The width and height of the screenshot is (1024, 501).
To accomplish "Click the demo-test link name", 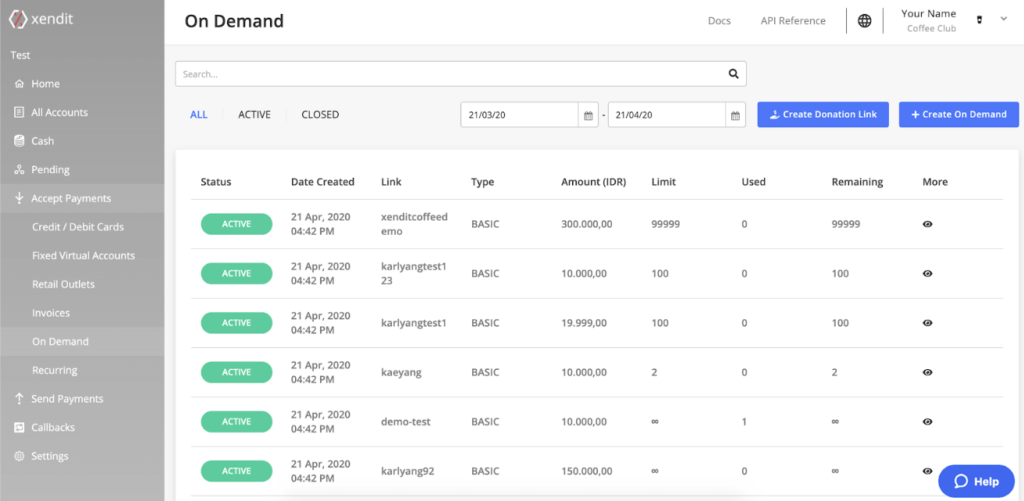I will (404, 422).
